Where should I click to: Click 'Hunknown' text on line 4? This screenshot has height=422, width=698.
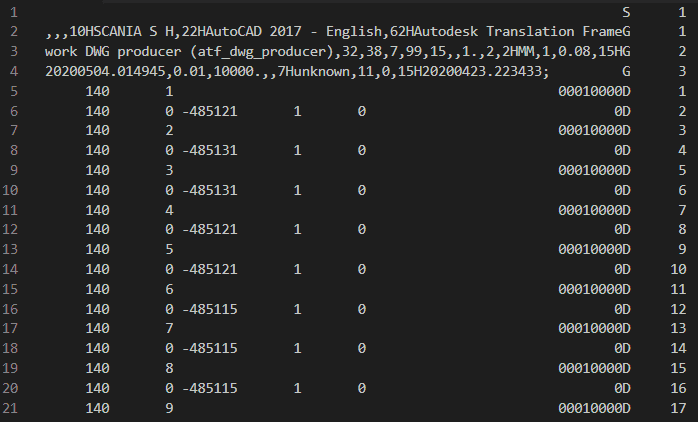pyautogui.click(x=318, y=71)
